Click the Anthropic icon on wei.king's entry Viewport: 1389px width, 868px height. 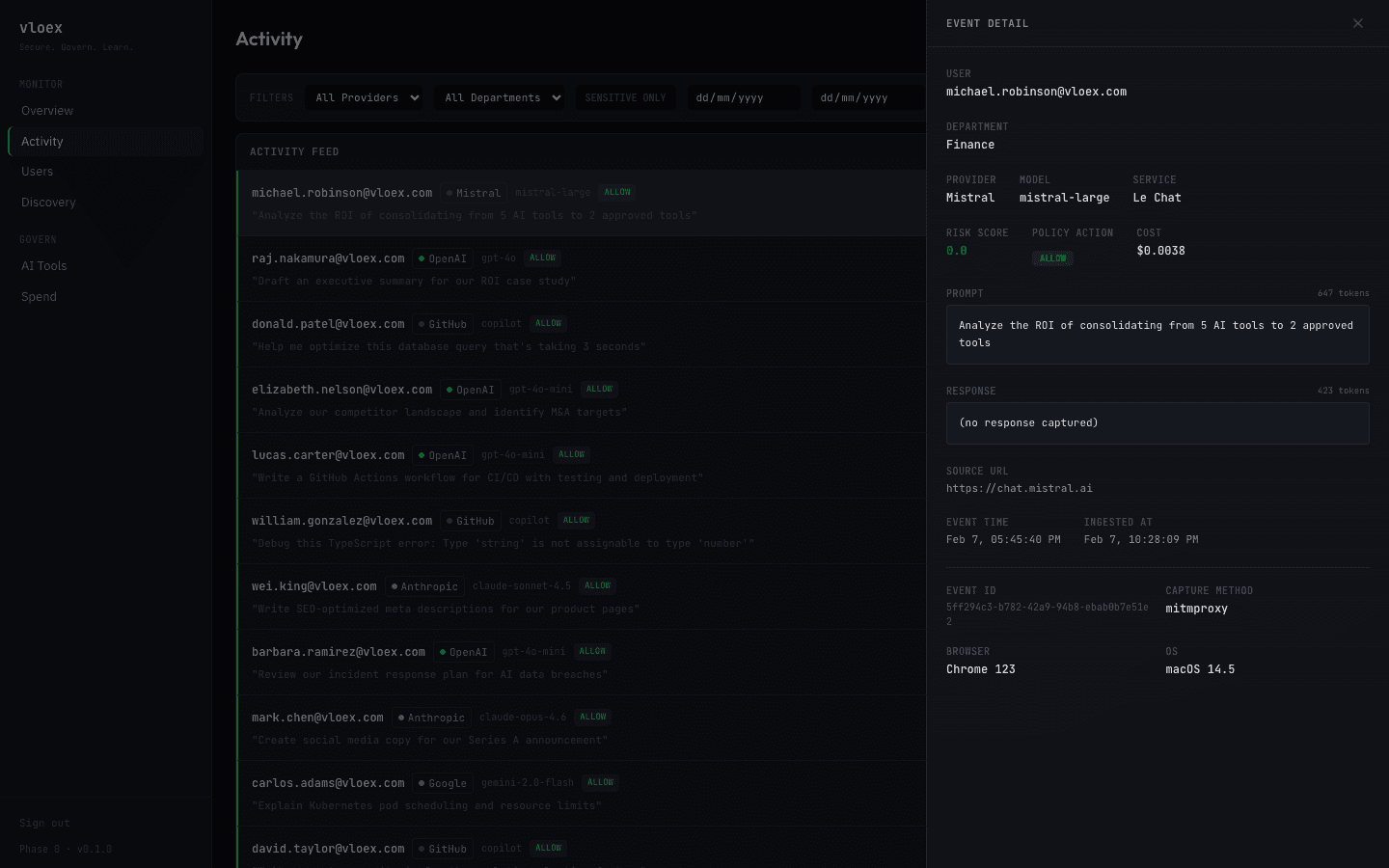coord(393,585)
